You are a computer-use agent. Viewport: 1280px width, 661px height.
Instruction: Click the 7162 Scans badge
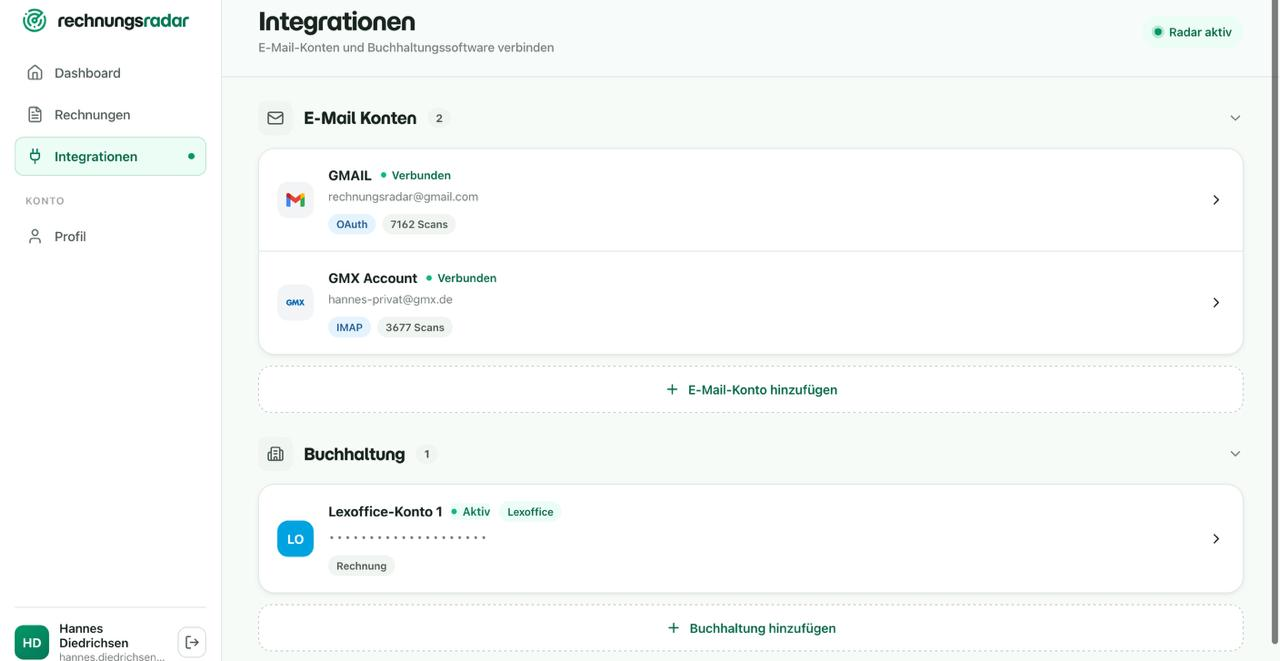[419, 225]
